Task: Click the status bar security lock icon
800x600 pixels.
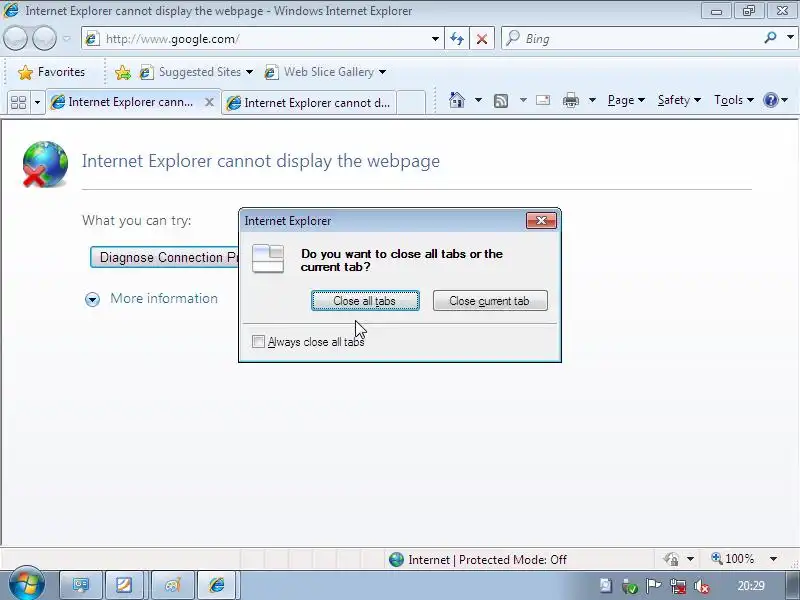Action: pos(670,559)
